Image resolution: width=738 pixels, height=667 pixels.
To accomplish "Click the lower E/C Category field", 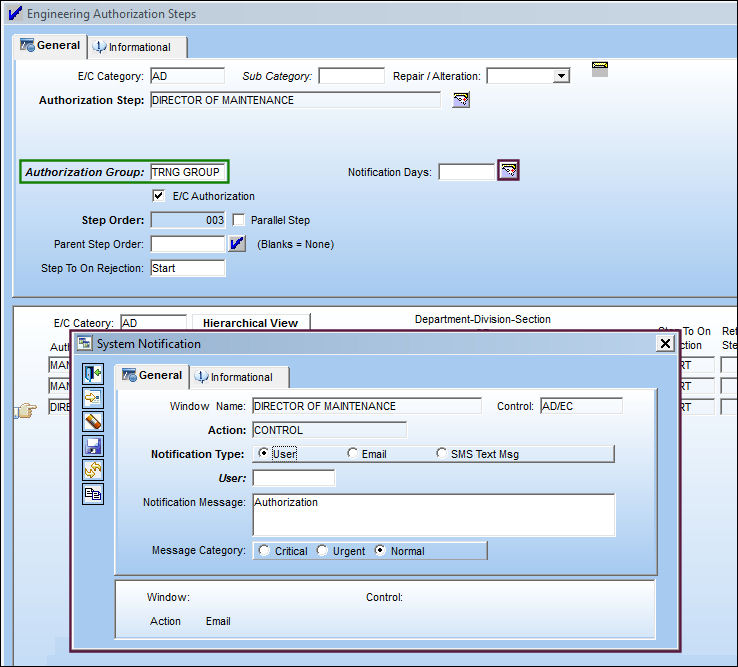I will pyautogui.click(x=153, y=323).
